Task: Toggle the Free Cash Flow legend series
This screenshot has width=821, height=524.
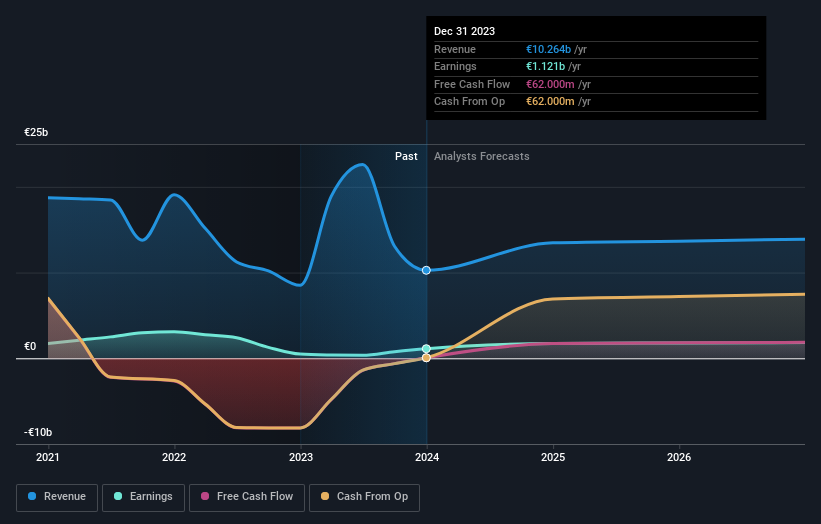Action: tap(247, 497)
